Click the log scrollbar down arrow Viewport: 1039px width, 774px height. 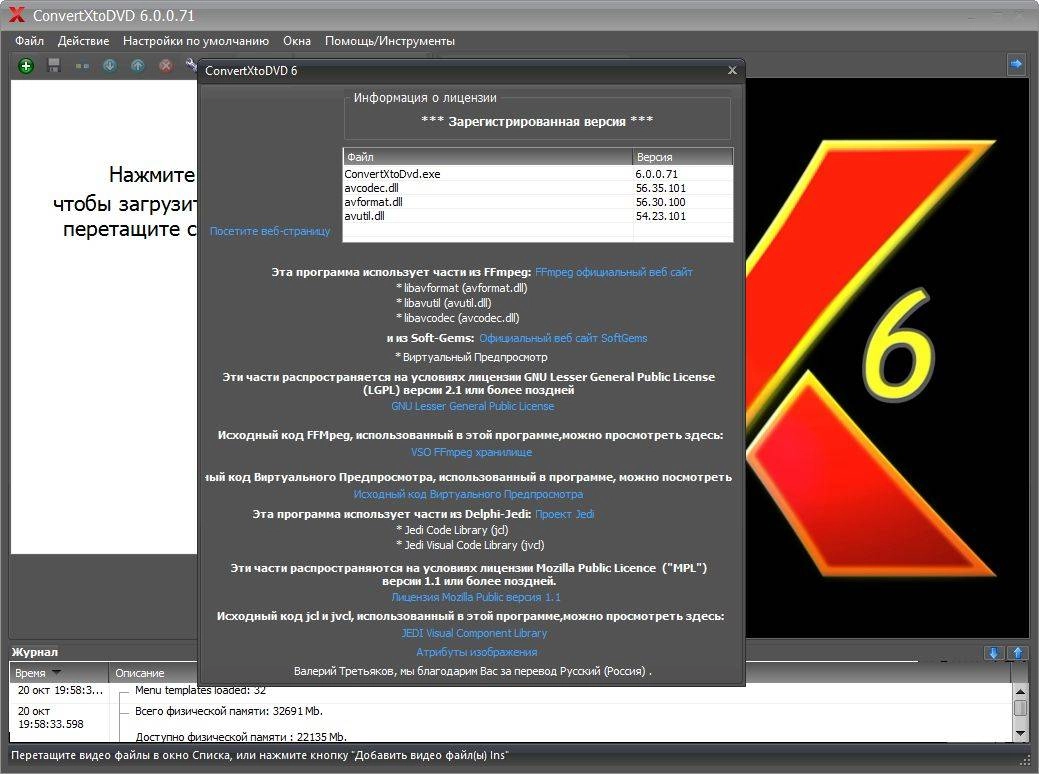point(1020,733)
